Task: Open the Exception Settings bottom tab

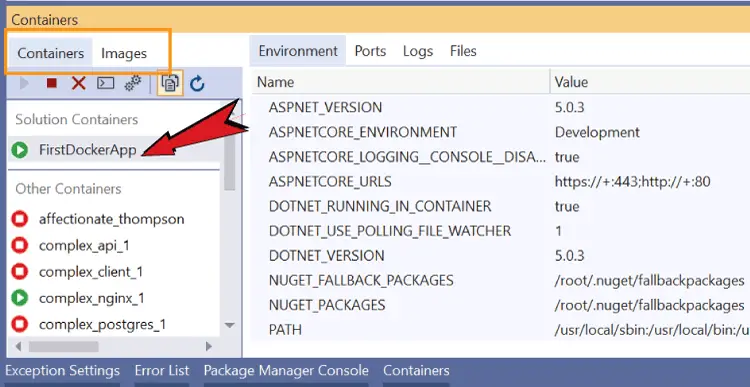Action: tap(62, 371)
